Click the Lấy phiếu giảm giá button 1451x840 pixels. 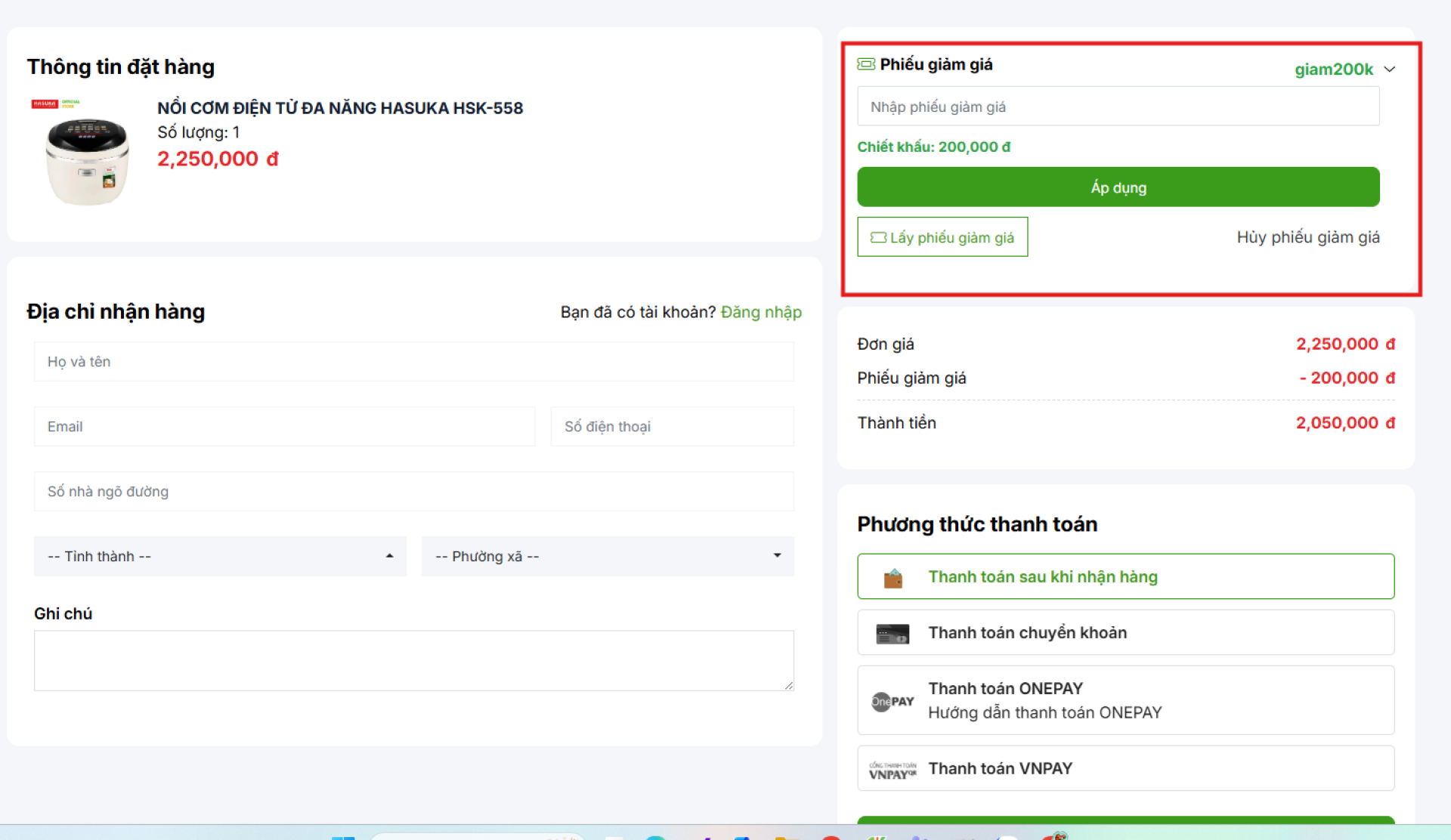click(942, 237)
